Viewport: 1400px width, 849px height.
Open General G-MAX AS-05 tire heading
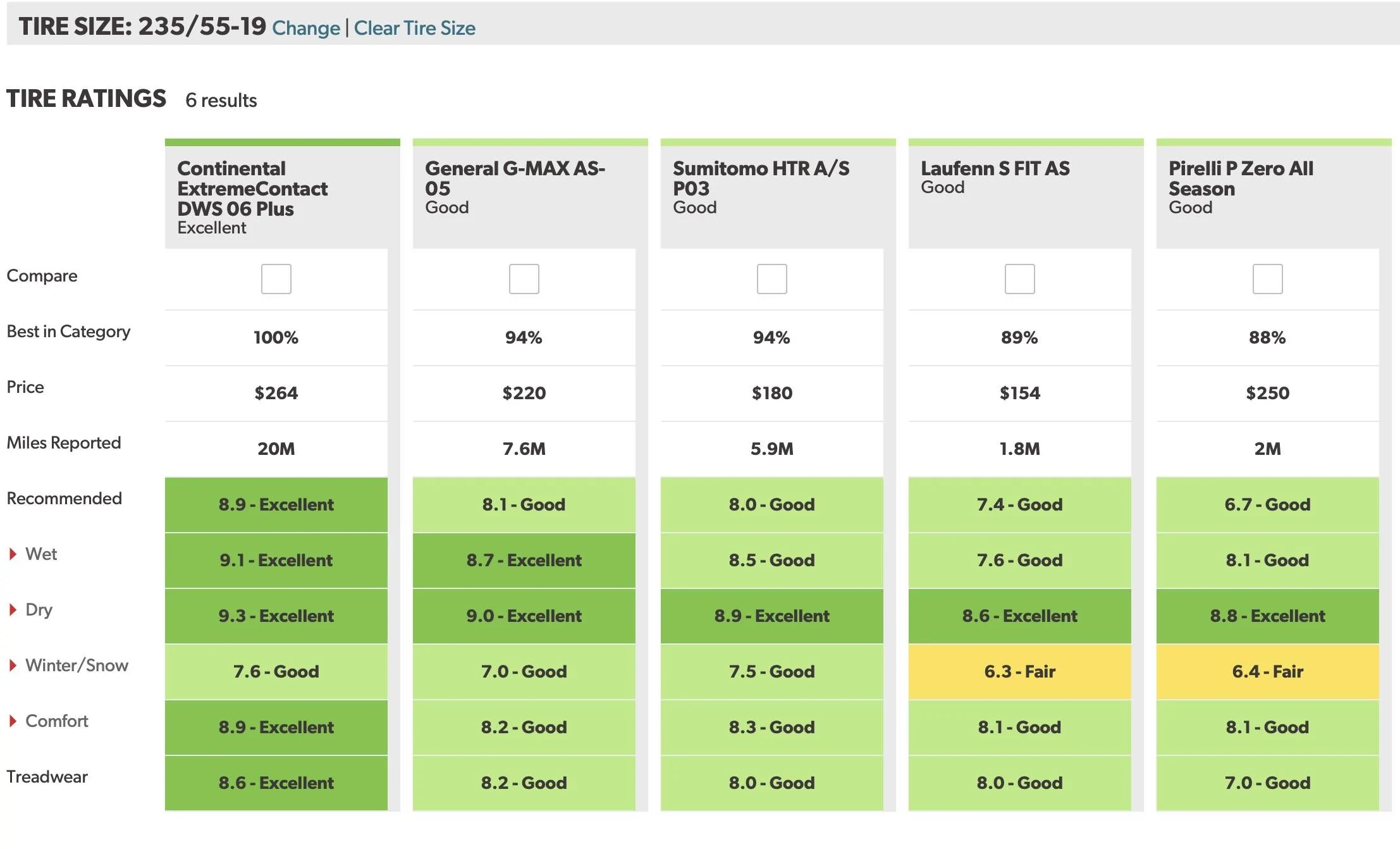click(515, 178)
